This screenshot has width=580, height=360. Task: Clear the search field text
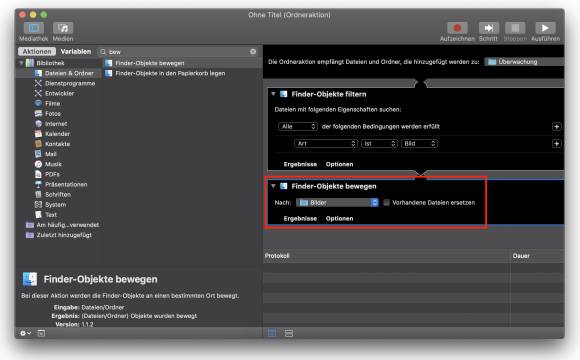[x=253, y=51]
